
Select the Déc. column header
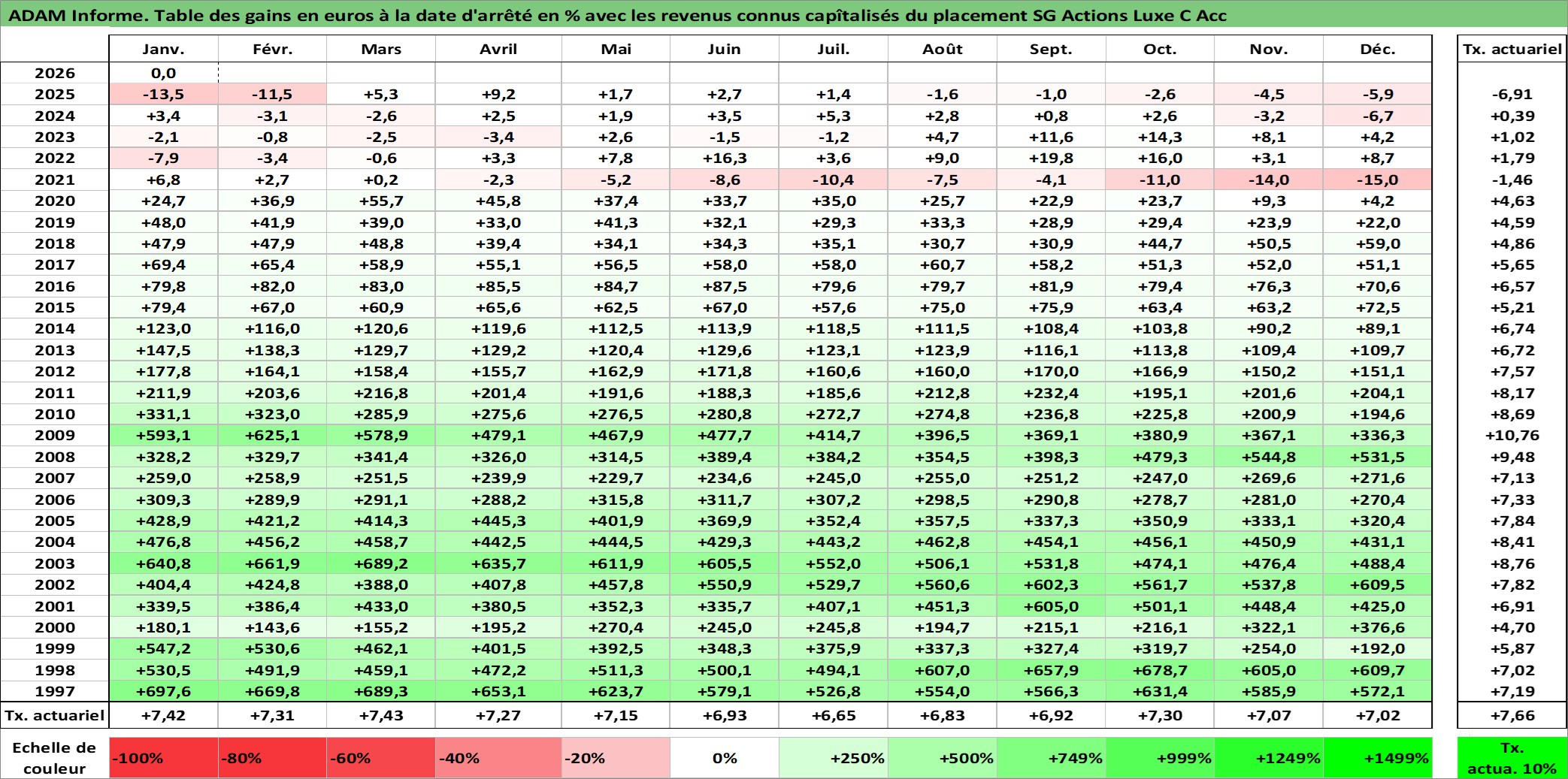tap(1378, 49)
